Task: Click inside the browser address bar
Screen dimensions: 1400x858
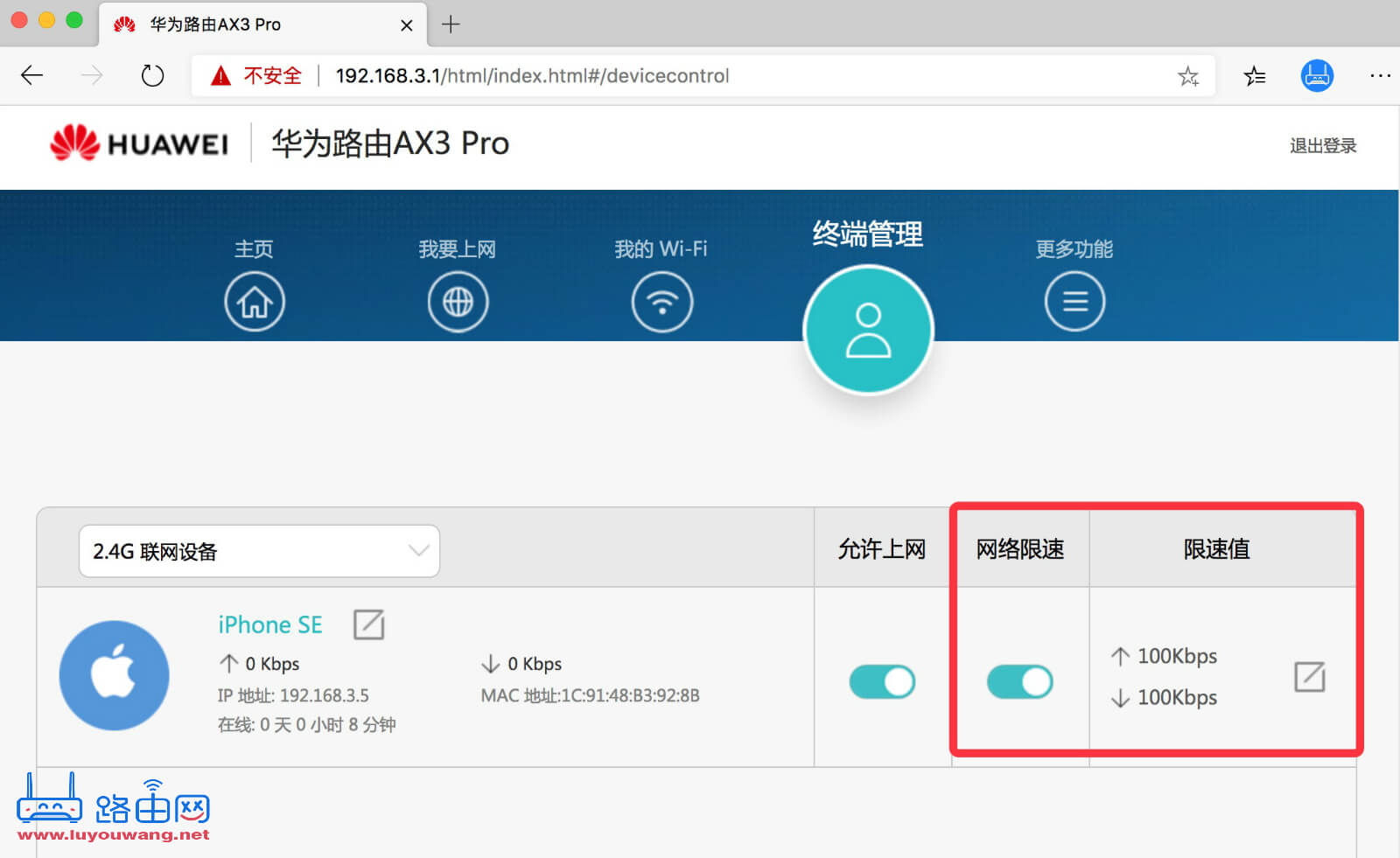Action: point(612,75)
